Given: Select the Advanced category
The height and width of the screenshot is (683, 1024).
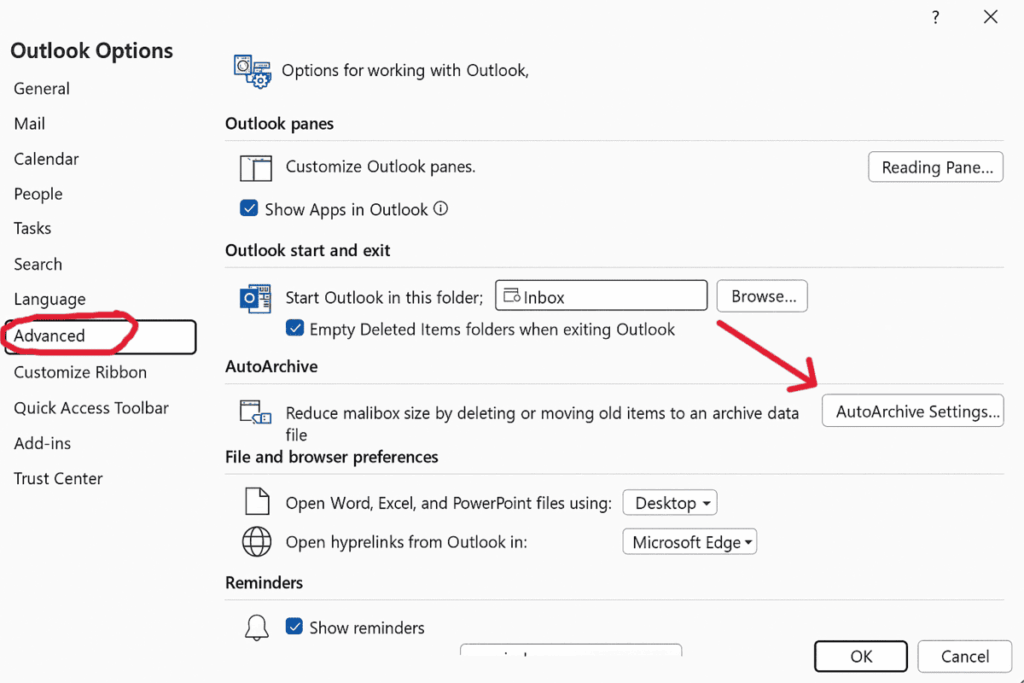Looking at the screenshot, I should (100, 337).
